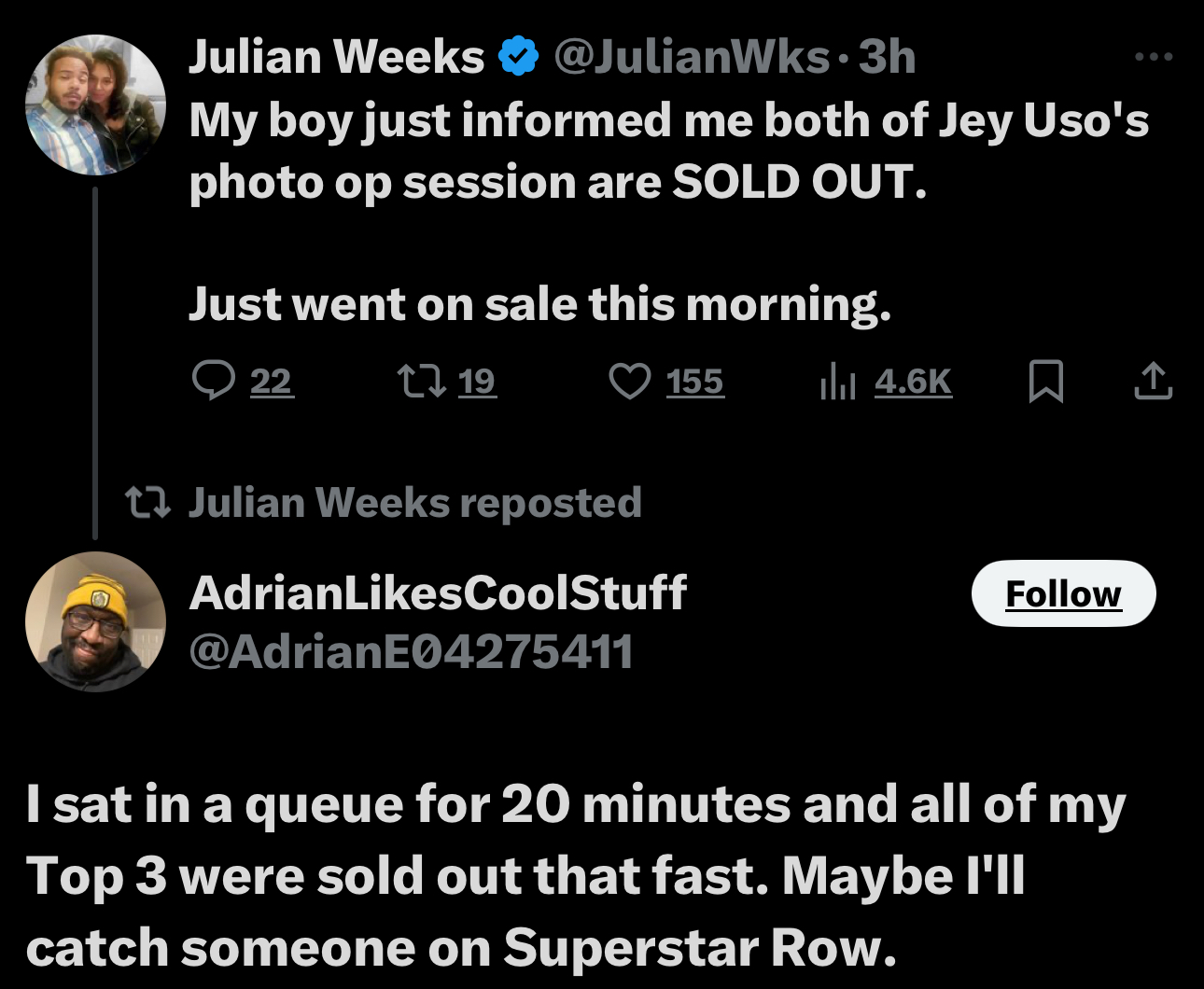
Task: Click the @JulianWks handle
Action: tap(691, 57)
